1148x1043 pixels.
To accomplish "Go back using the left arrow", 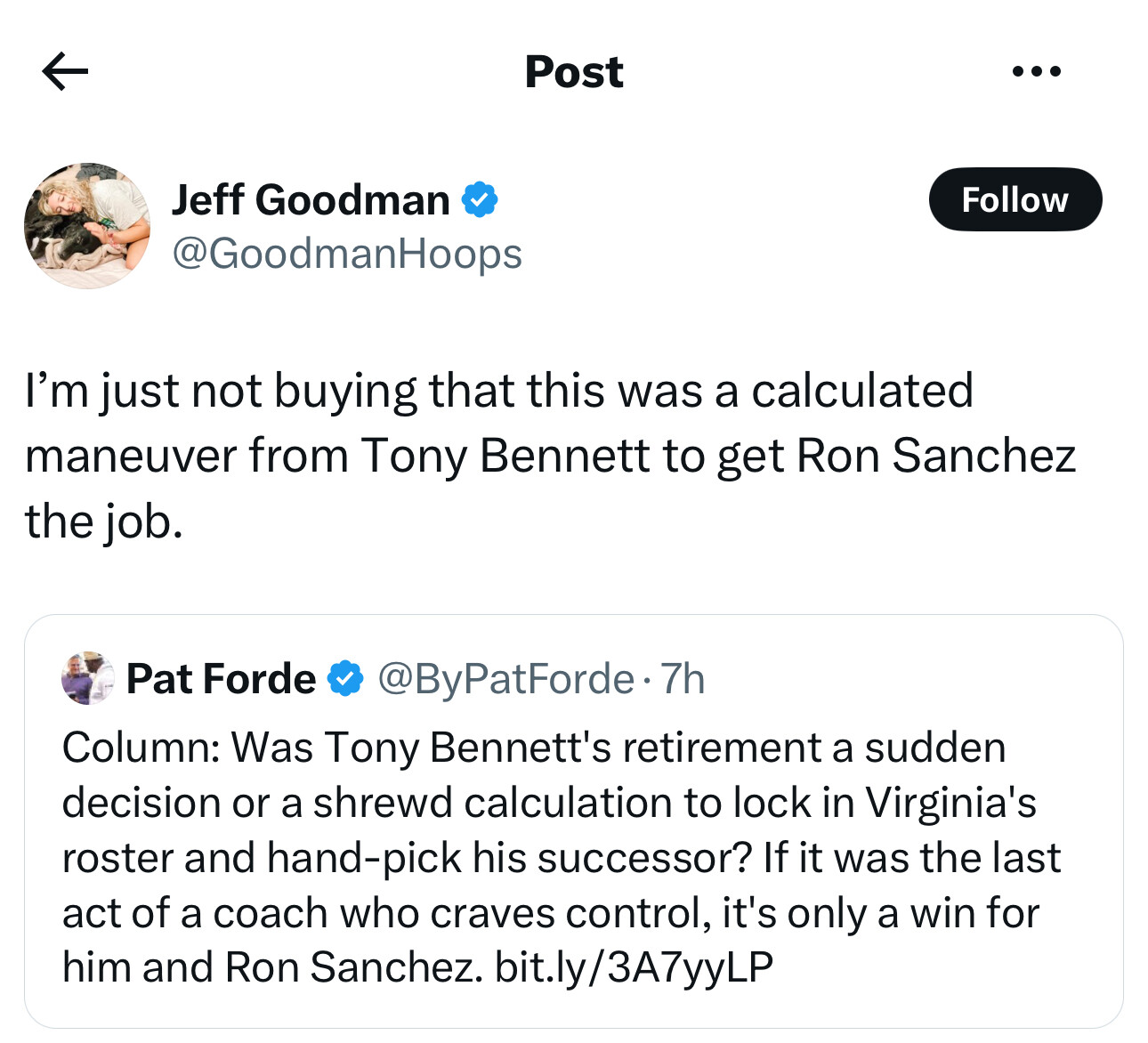I will [65, 71].
